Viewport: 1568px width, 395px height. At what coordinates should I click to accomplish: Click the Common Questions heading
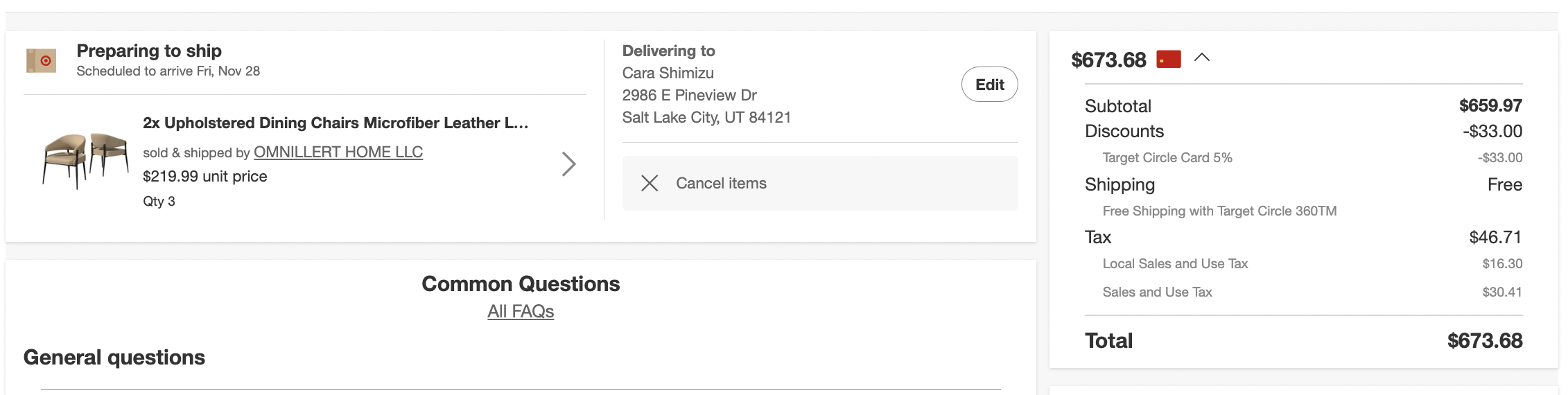click(521, 284)
